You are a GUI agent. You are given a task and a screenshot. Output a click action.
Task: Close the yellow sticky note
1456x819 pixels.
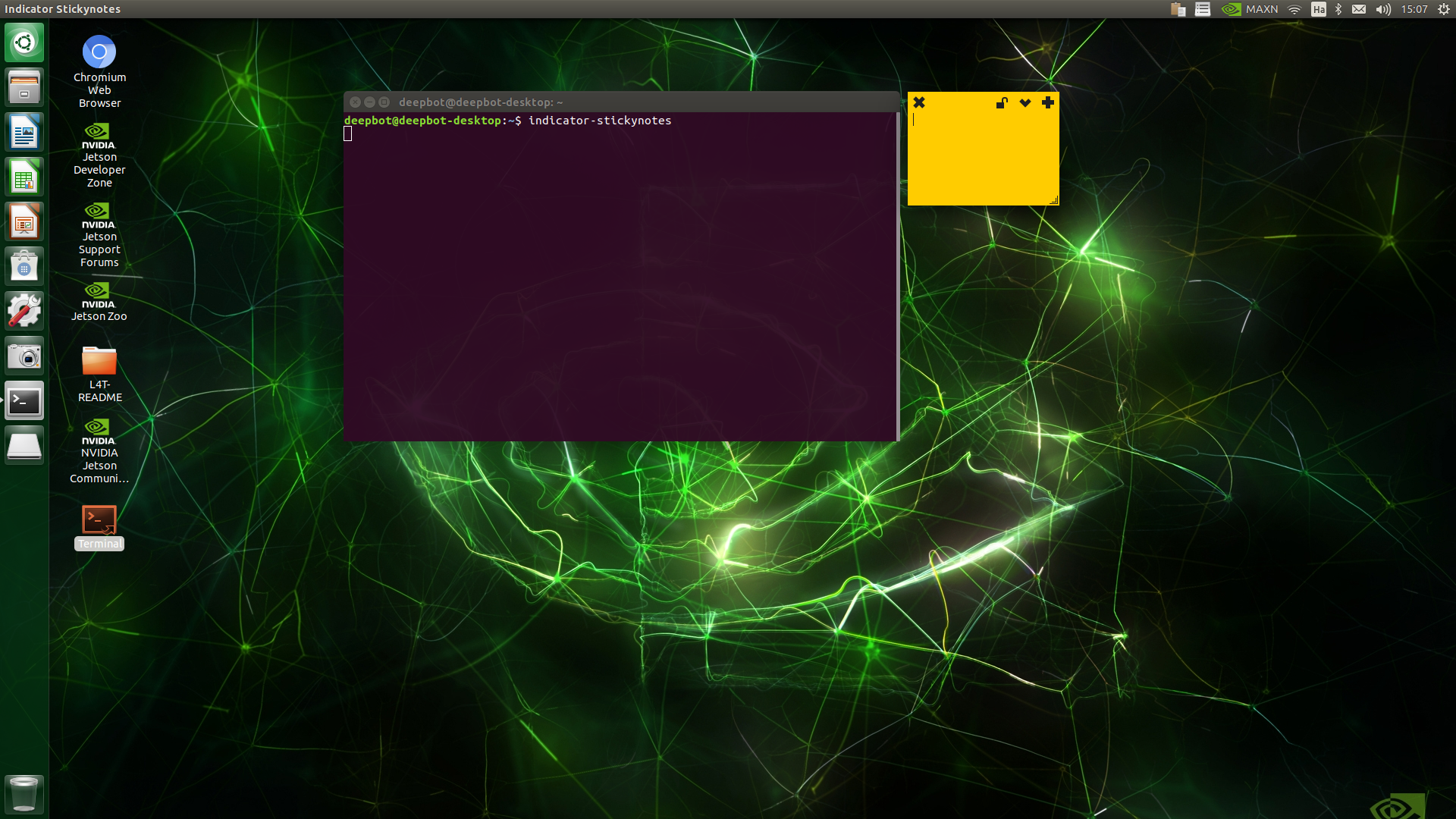(919, 102)
